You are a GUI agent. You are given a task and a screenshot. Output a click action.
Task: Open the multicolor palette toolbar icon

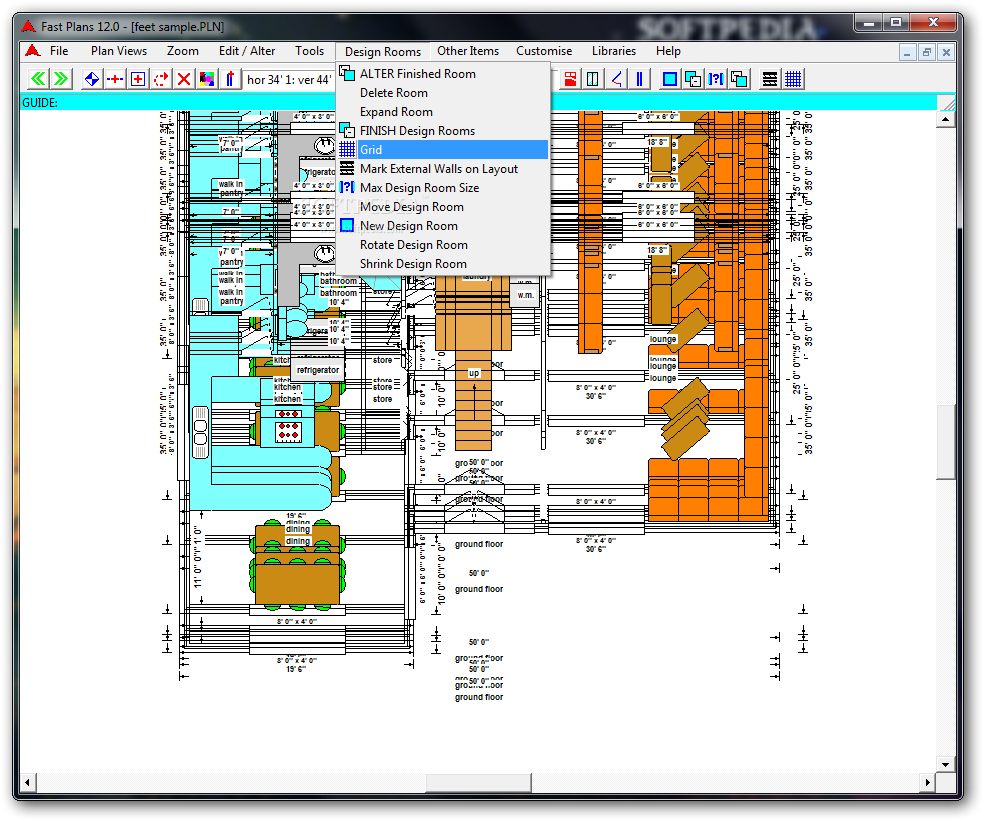[207, 79]
